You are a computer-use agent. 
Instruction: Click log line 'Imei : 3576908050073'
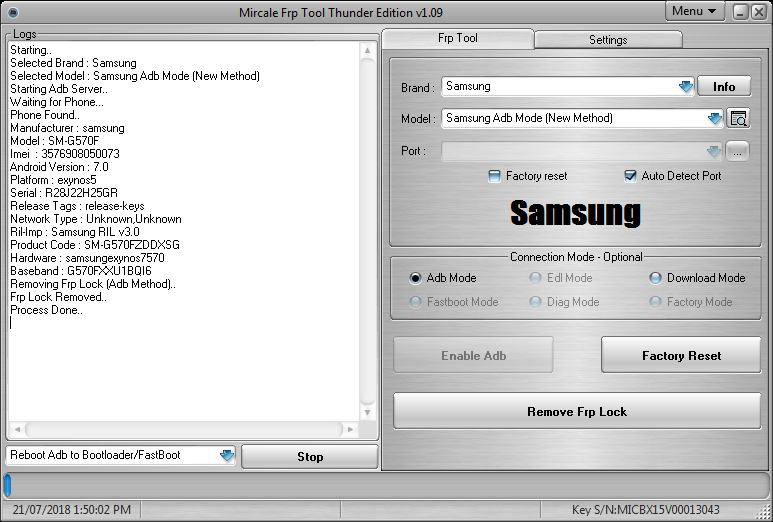[65, 154]
